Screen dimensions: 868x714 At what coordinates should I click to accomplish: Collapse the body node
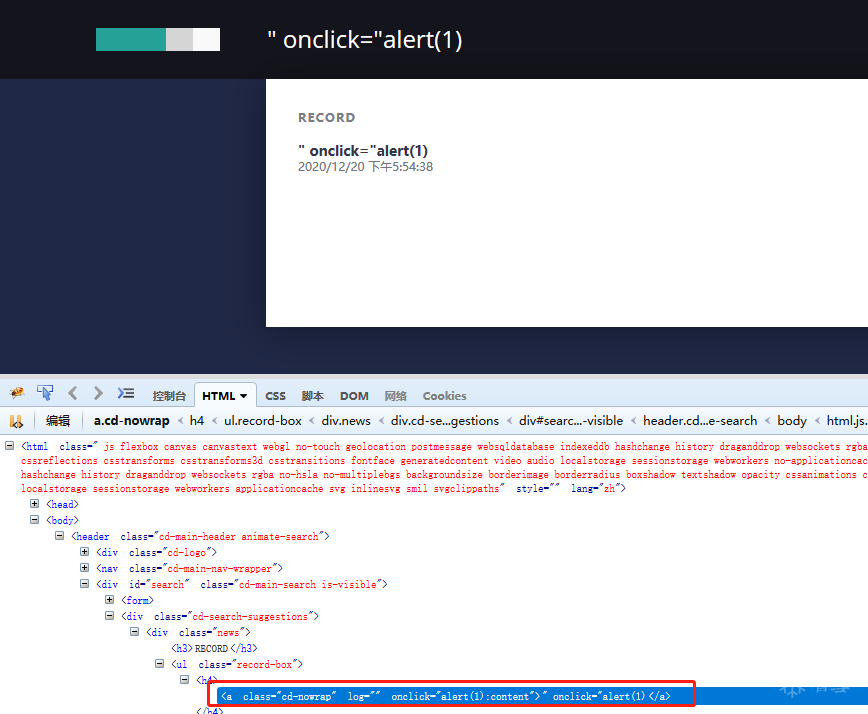pos(34,520)
